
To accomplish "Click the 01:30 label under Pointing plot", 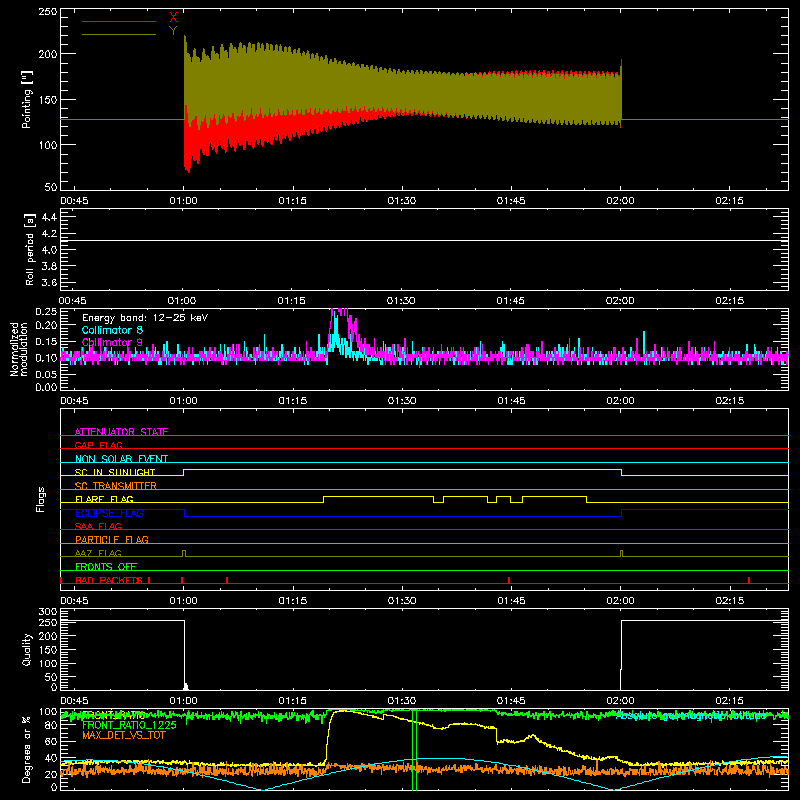I will pyautogui.click(x=402, y=201).
